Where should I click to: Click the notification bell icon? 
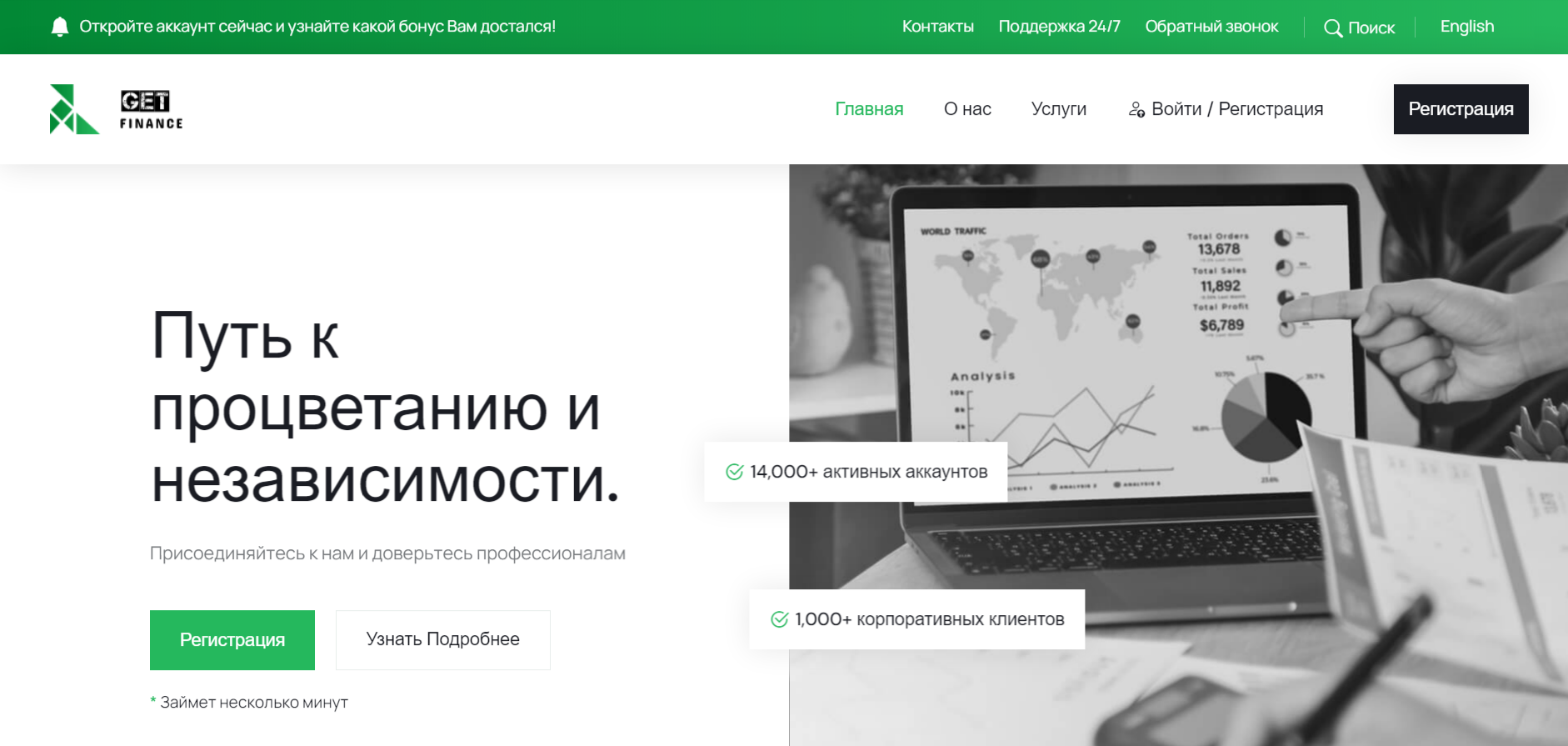click(x=59, y=27)
